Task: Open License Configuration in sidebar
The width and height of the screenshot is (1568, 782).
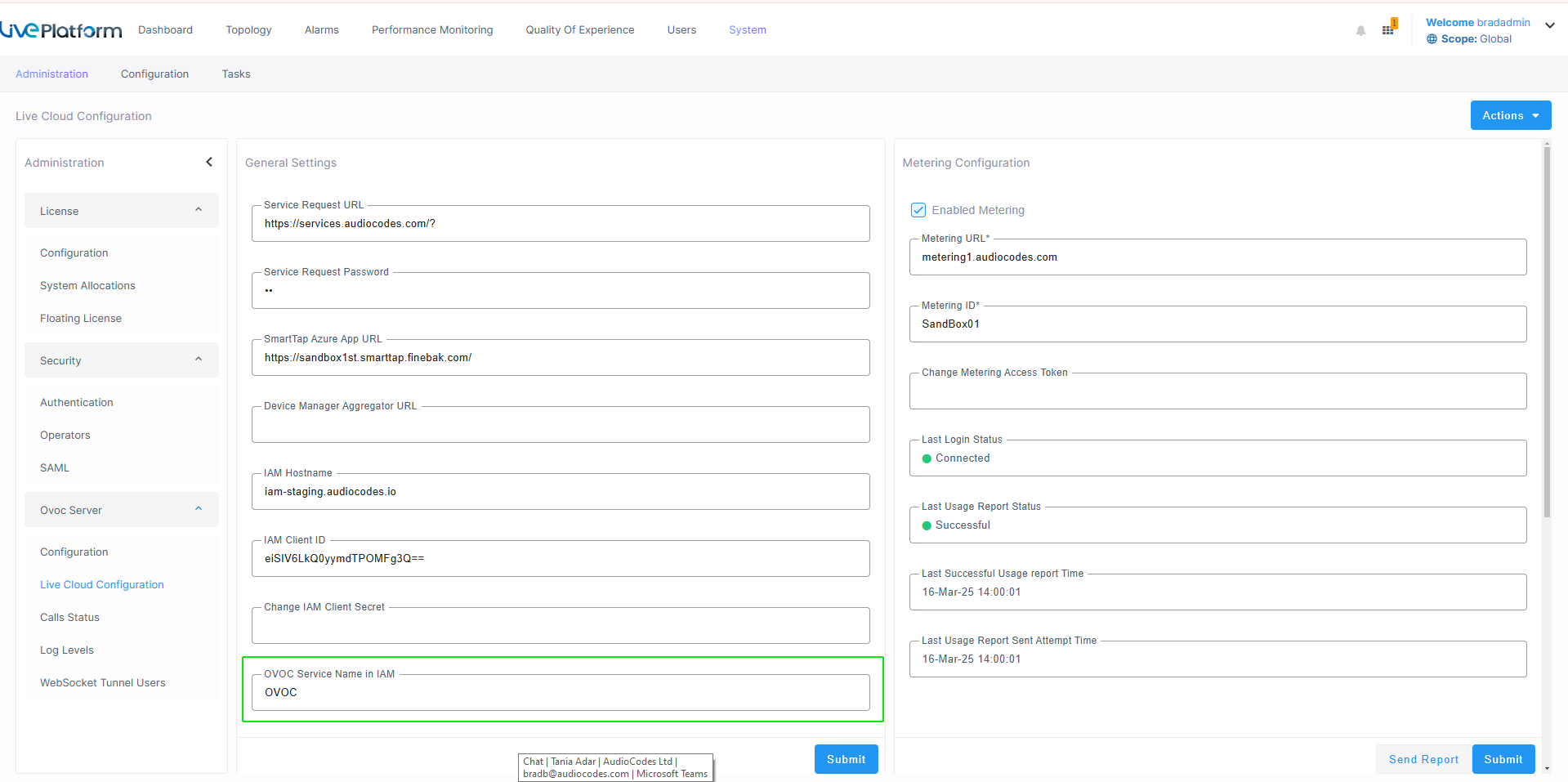Action: [74, 252]
